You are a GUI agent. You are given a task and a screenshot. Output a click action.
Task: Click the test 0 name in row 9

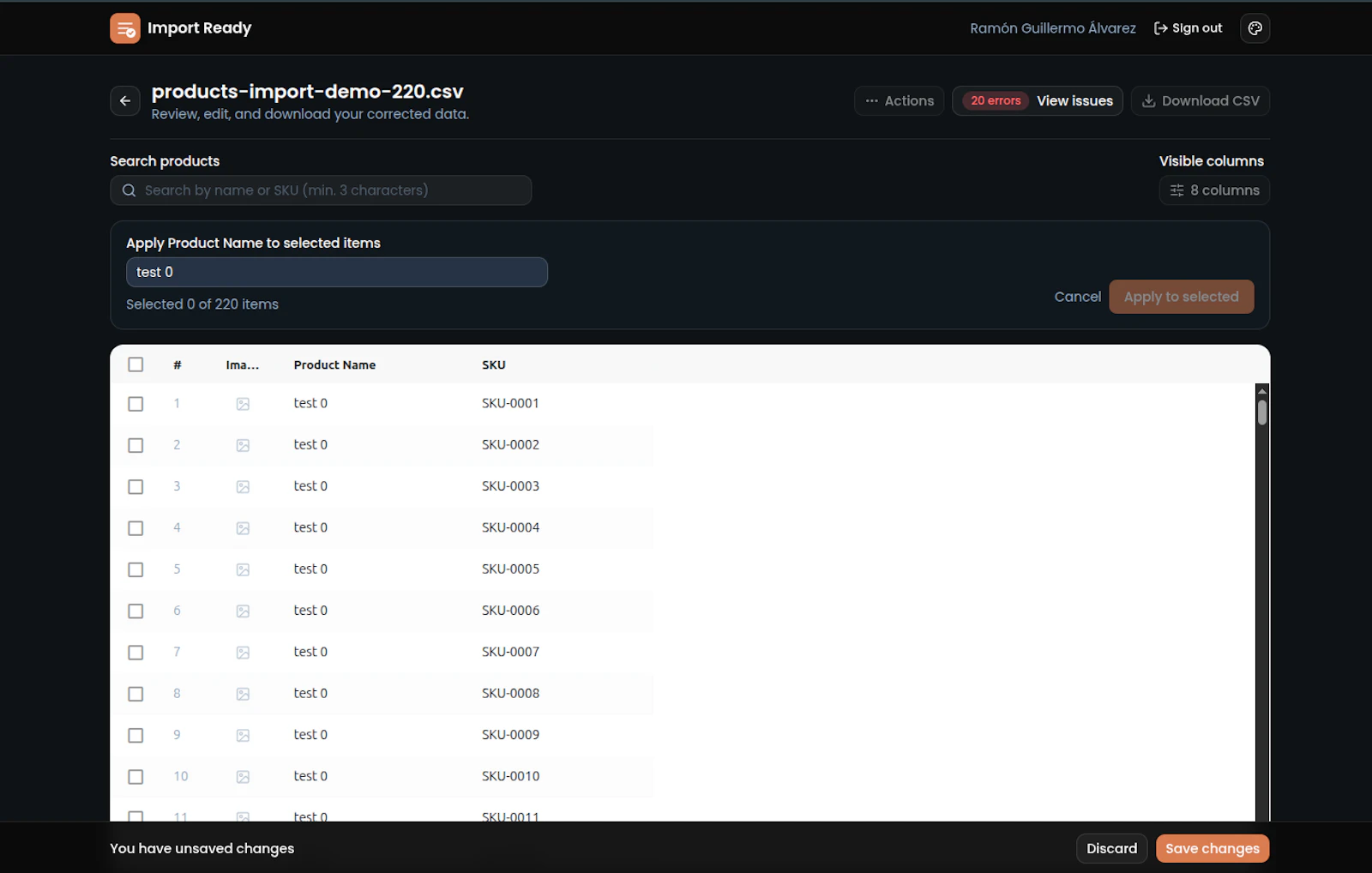(310, 735)
